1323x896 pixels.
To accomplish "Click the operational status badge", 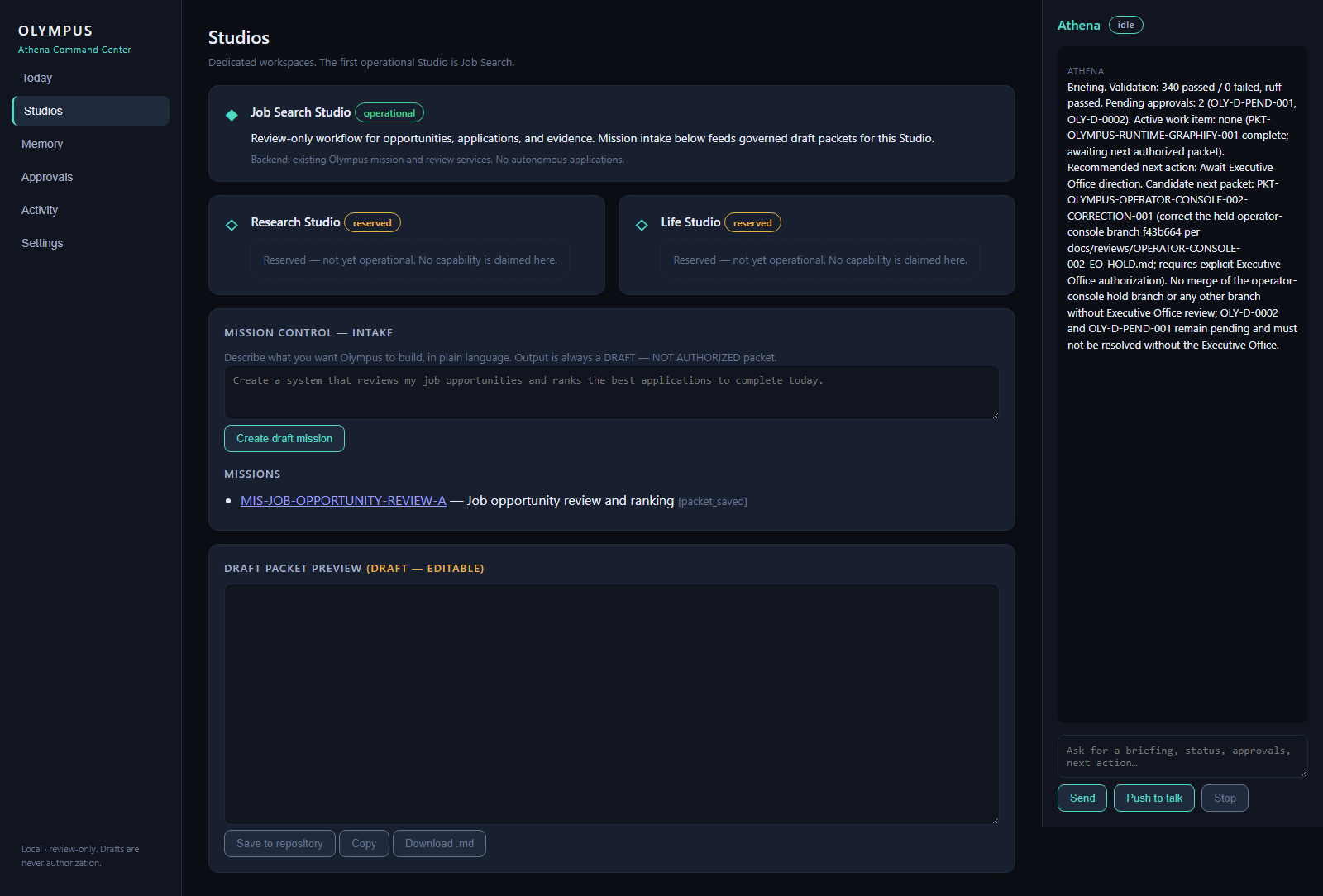I will [x=389, y=112].
